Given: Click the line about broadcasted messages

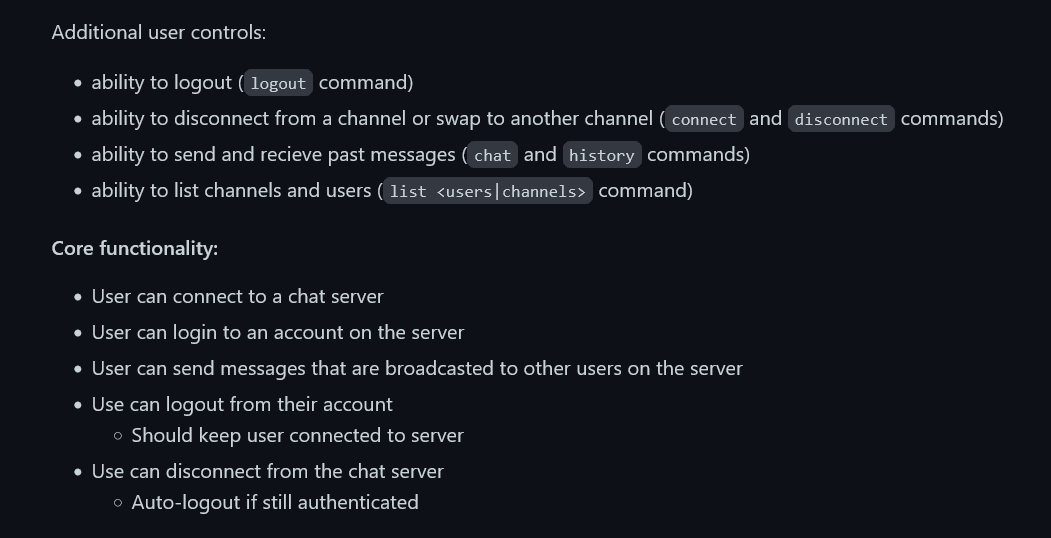Looking at the screenshot, I should 416,368.
